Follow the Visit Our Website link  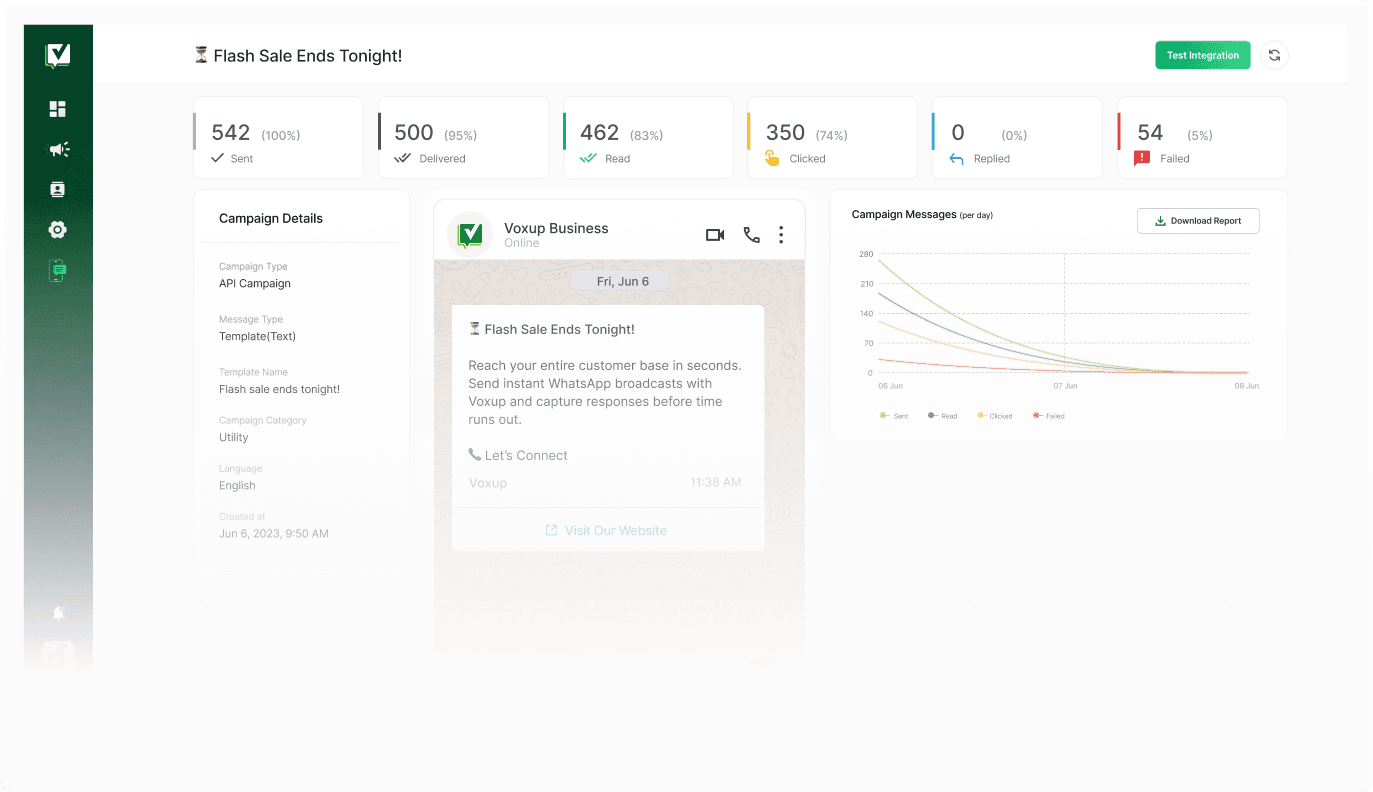pos(606,531)
